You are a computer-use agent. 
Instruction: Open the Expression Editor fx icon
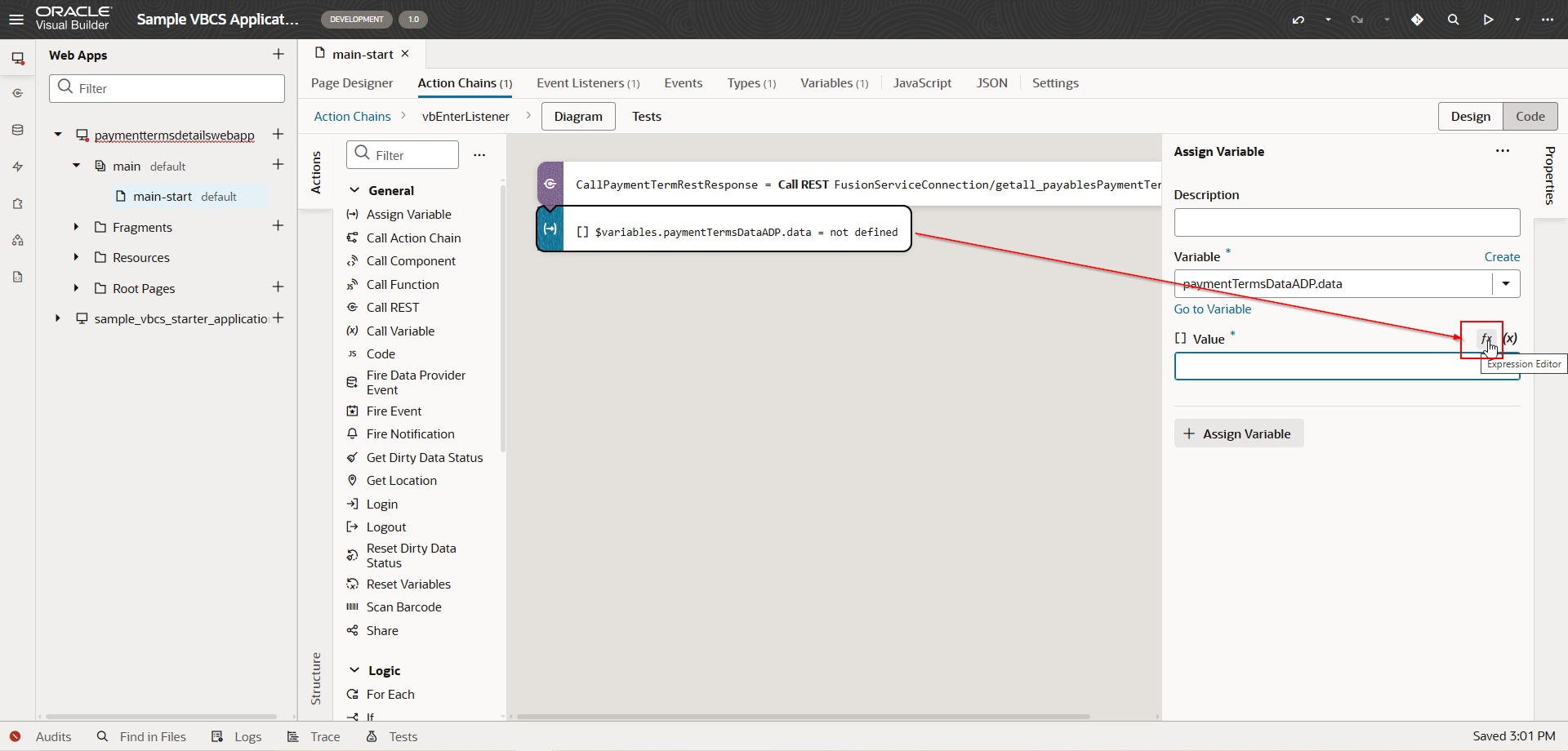pos(1486,339)
